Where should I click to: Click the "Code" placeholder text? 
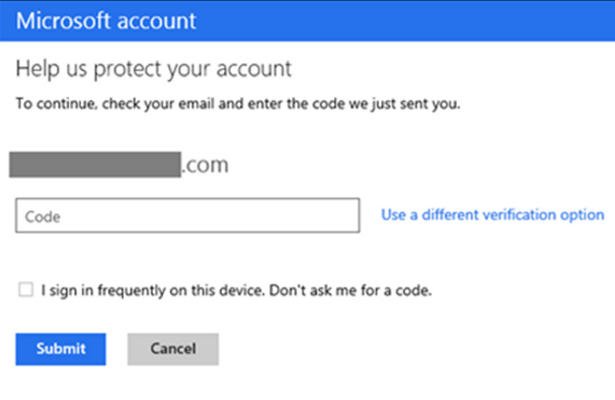click(x=42, y=215)
